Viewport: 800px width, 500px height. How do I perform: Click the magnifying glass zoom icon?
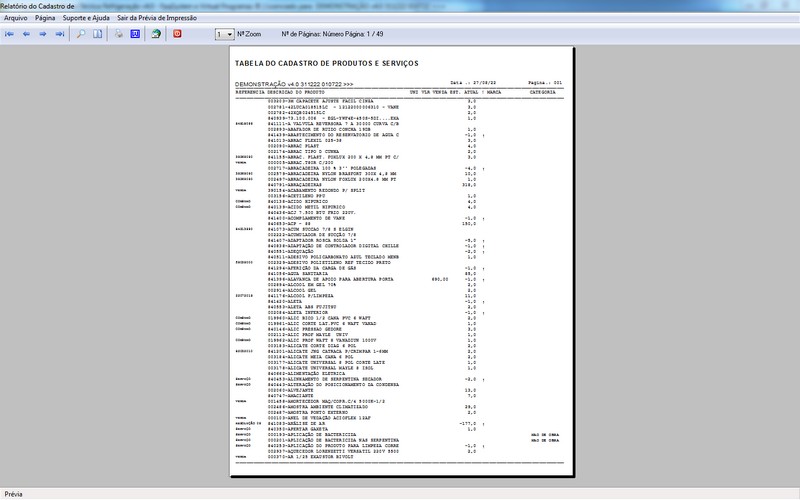(81, 34)
